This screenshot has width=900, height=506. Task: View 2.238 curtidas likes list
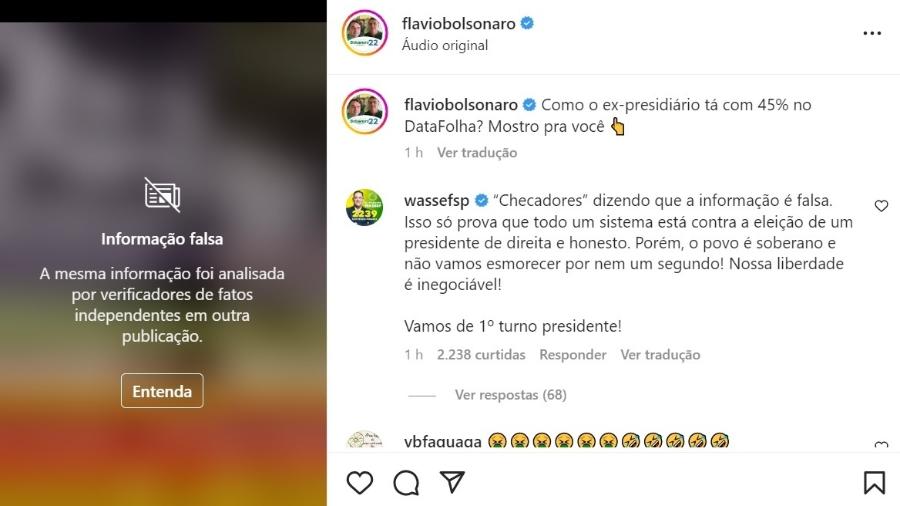(480, 355)
